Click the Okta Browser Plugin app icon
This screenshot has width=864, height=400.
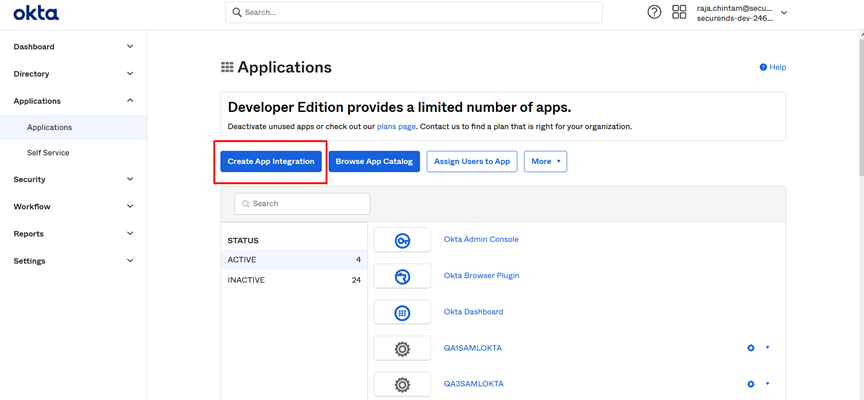pos(402,276)
